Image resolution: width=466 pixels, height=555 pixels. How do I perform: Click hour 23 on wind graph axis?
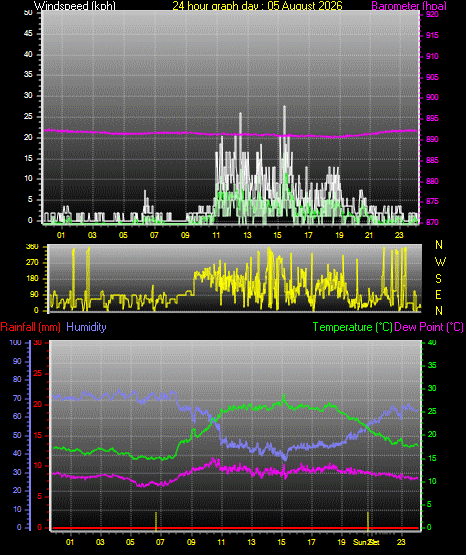pos(399,235)
